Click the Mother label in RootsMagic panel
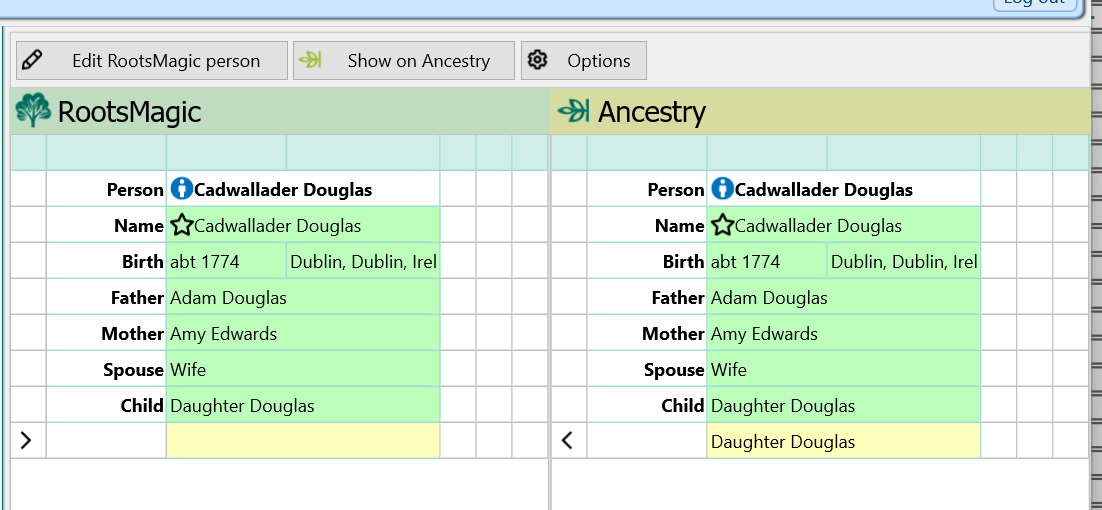The width and height of the screenshot is (1102, 510). tap(132, 333)
